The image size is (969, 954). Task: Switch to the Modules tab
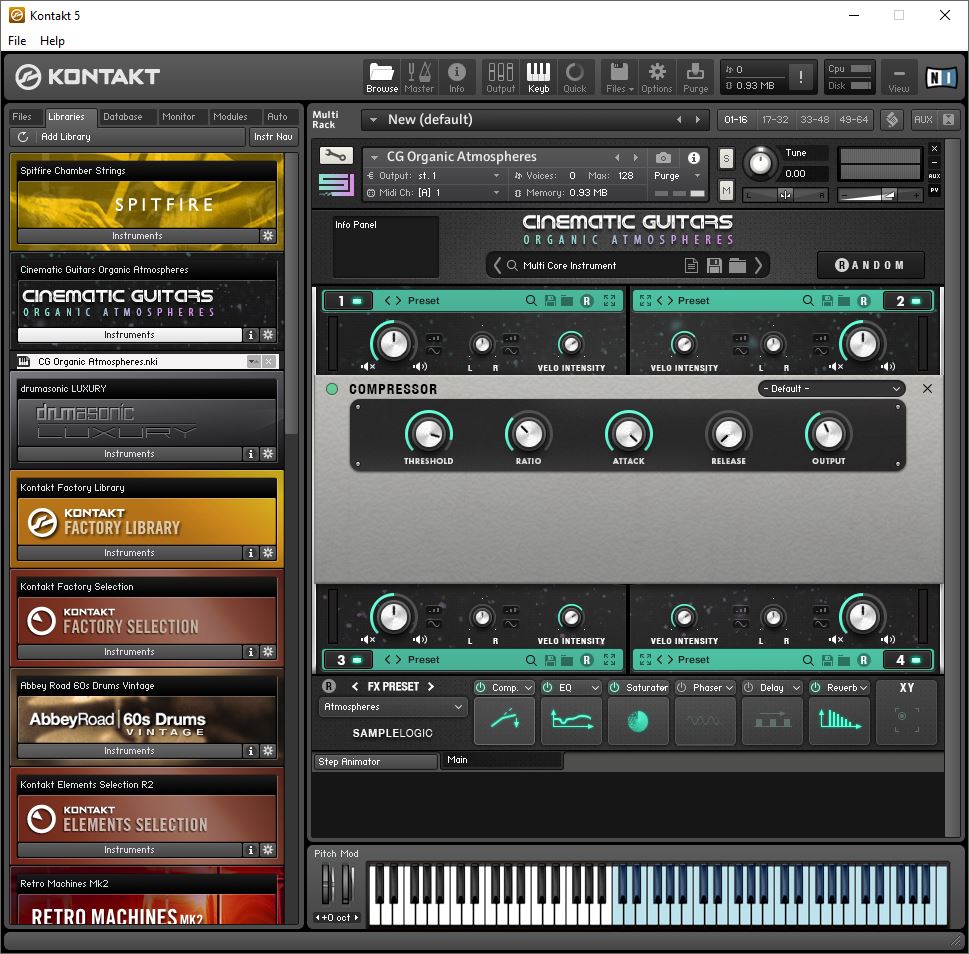[x=230, y=117]
